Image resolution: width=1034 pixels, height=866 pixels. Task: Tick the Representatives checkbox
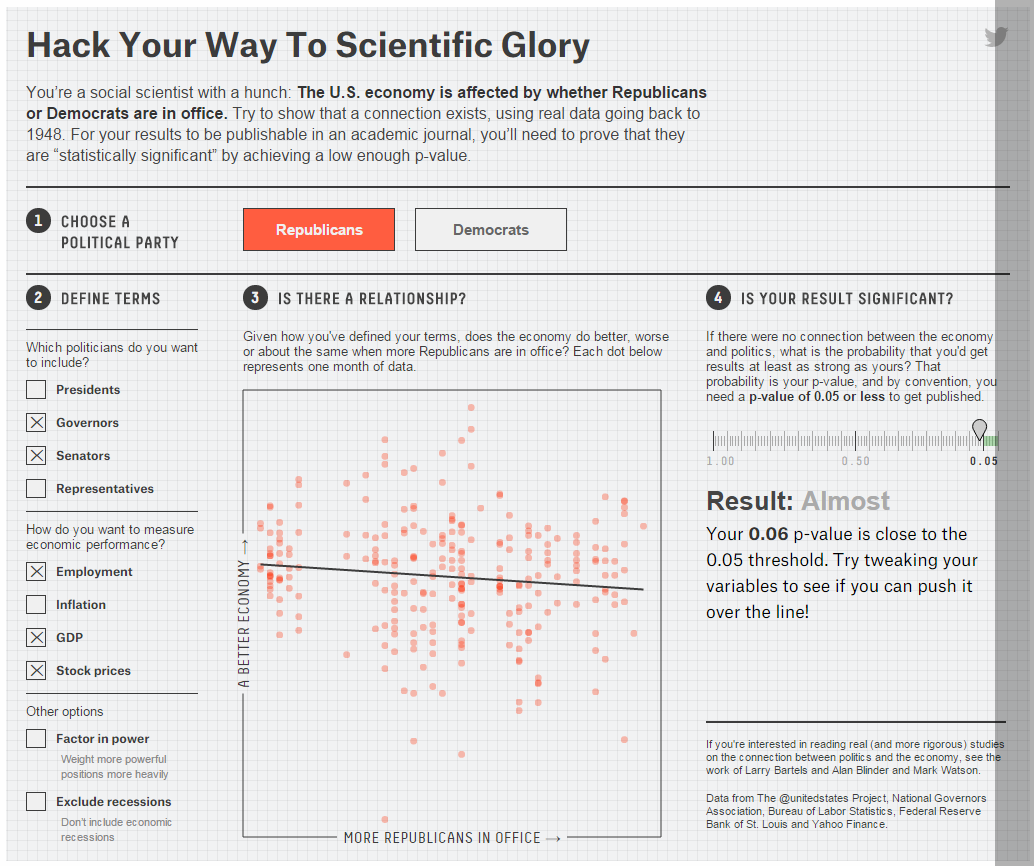36,489
